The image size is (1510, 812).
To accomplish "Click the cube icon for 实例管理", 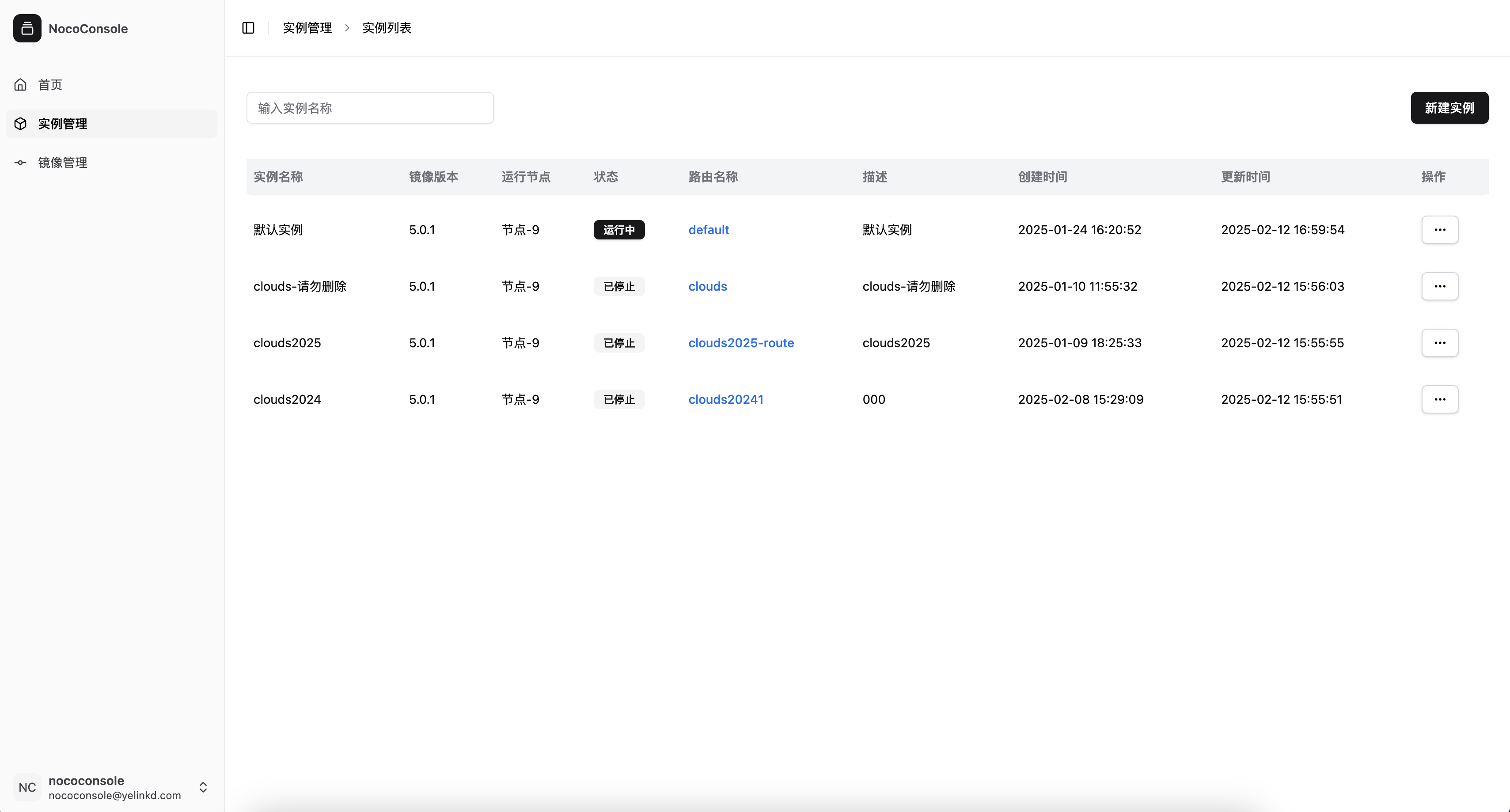I will click(20, 124).
